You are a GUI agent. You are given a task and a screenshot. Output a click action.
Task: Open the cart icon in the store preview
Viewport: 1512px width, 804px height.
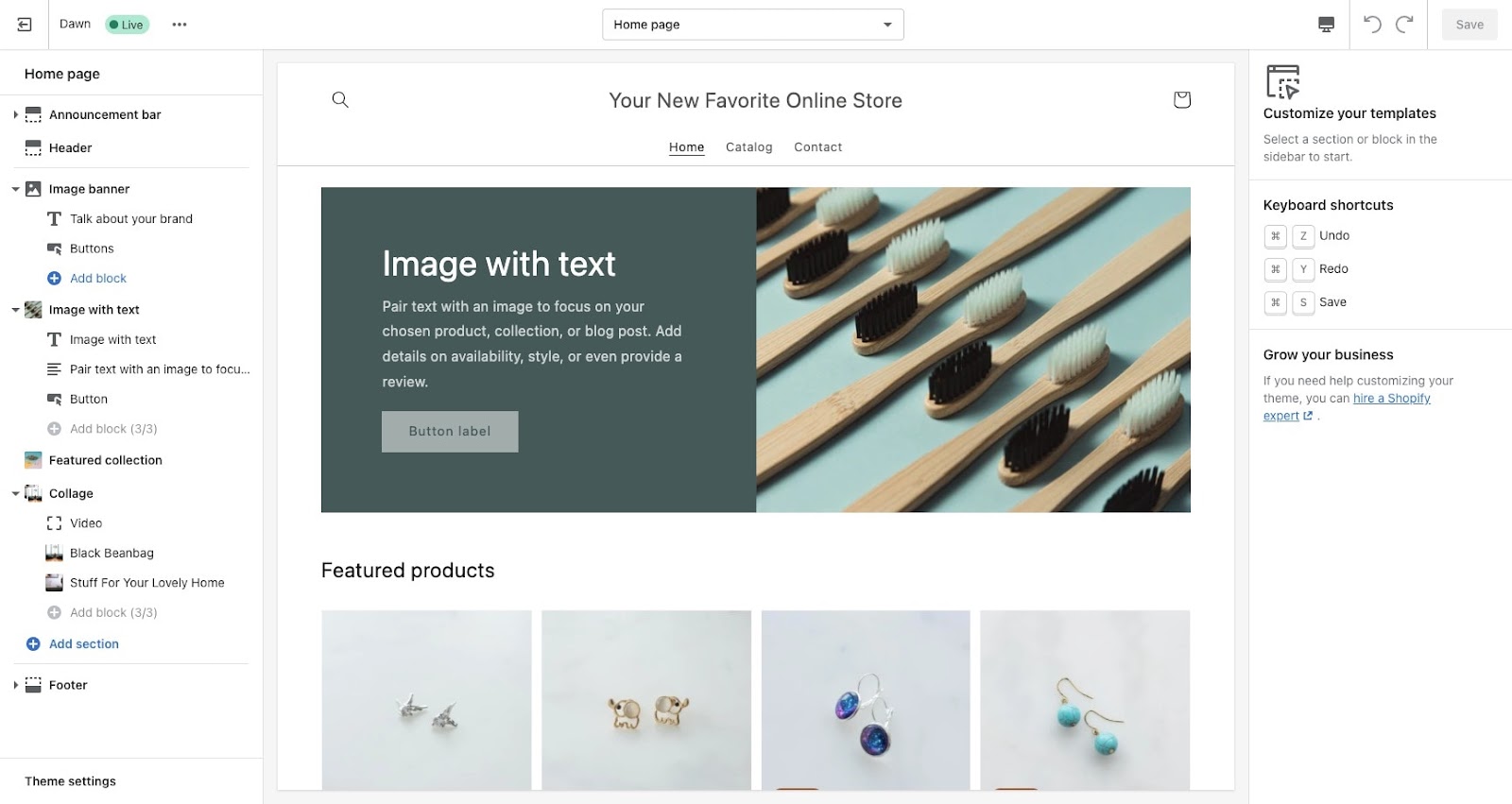(1180, 99)
